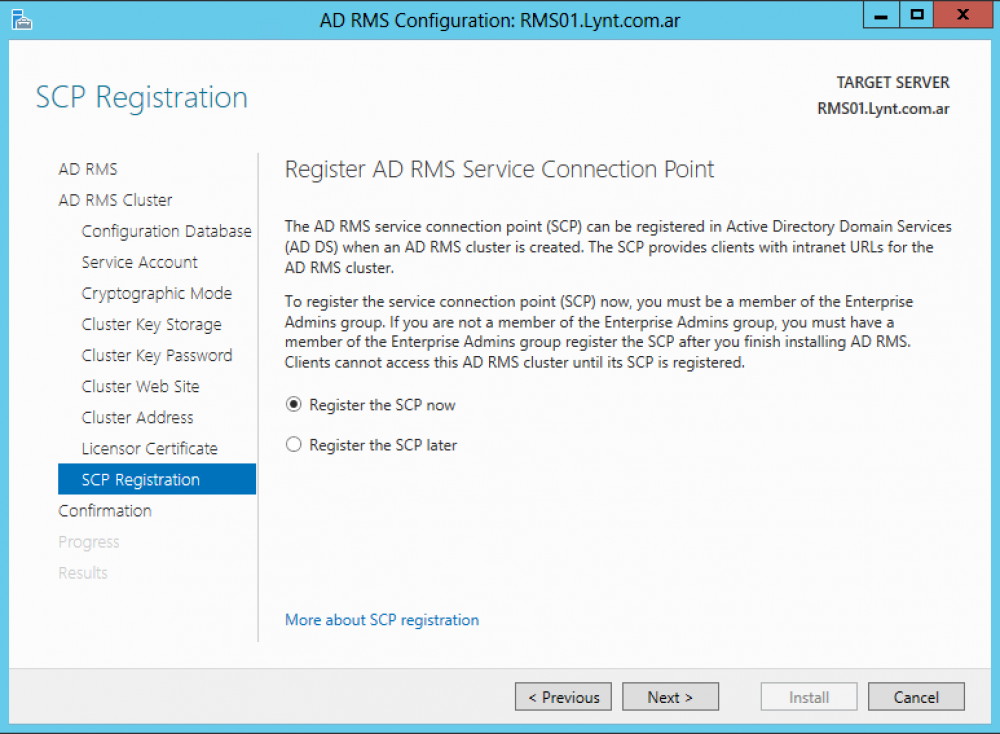Select the highlighted SCP Registration step
Viewport: 1000px width, 734px height.
(x=157, y=479)
